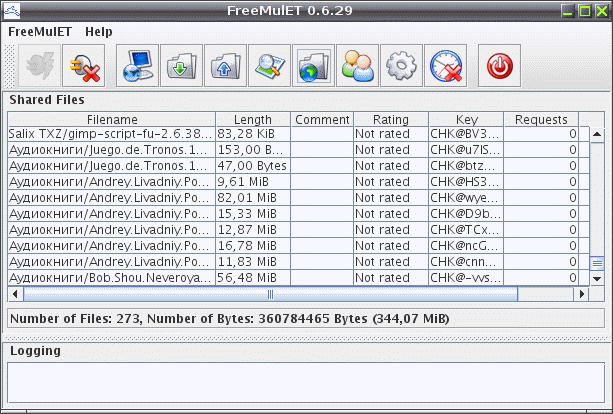Select the file with length 153,00 B...
The width and height of the screenshot is (613, 414).
tap(299, 150)
